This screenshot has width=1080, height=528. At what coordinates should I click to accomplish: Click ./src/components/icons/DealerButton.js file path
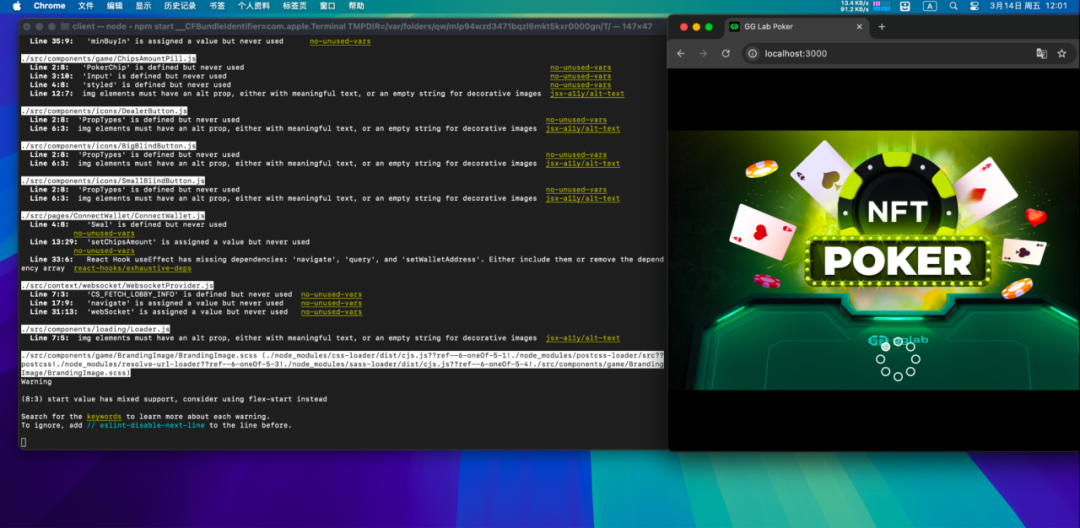[104, 111]
